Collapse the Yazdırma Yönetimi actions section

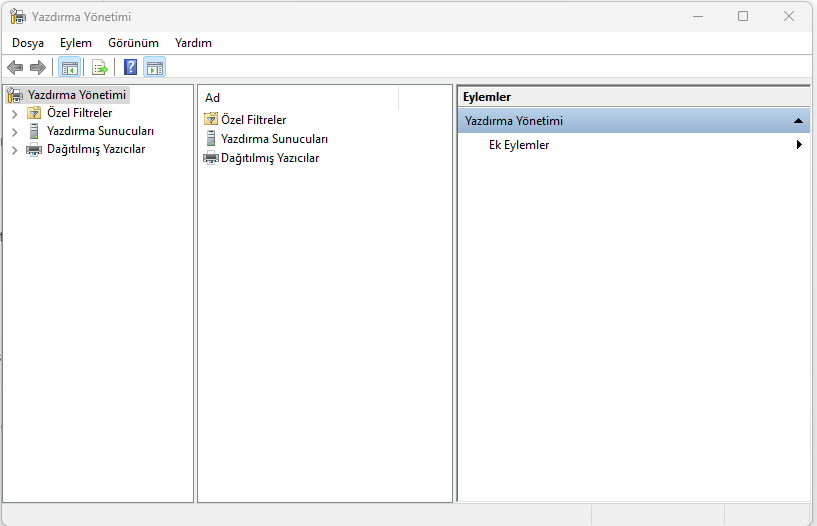point(798,121)
